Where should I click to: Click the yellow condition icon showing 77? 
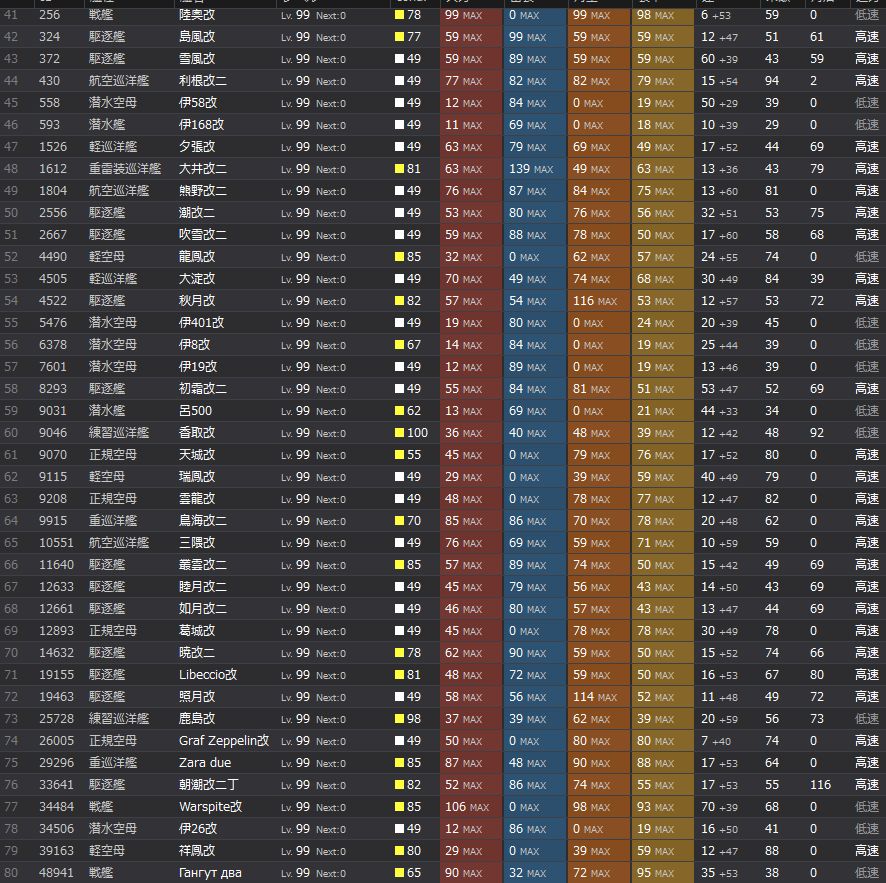click(x=399, y=37)
